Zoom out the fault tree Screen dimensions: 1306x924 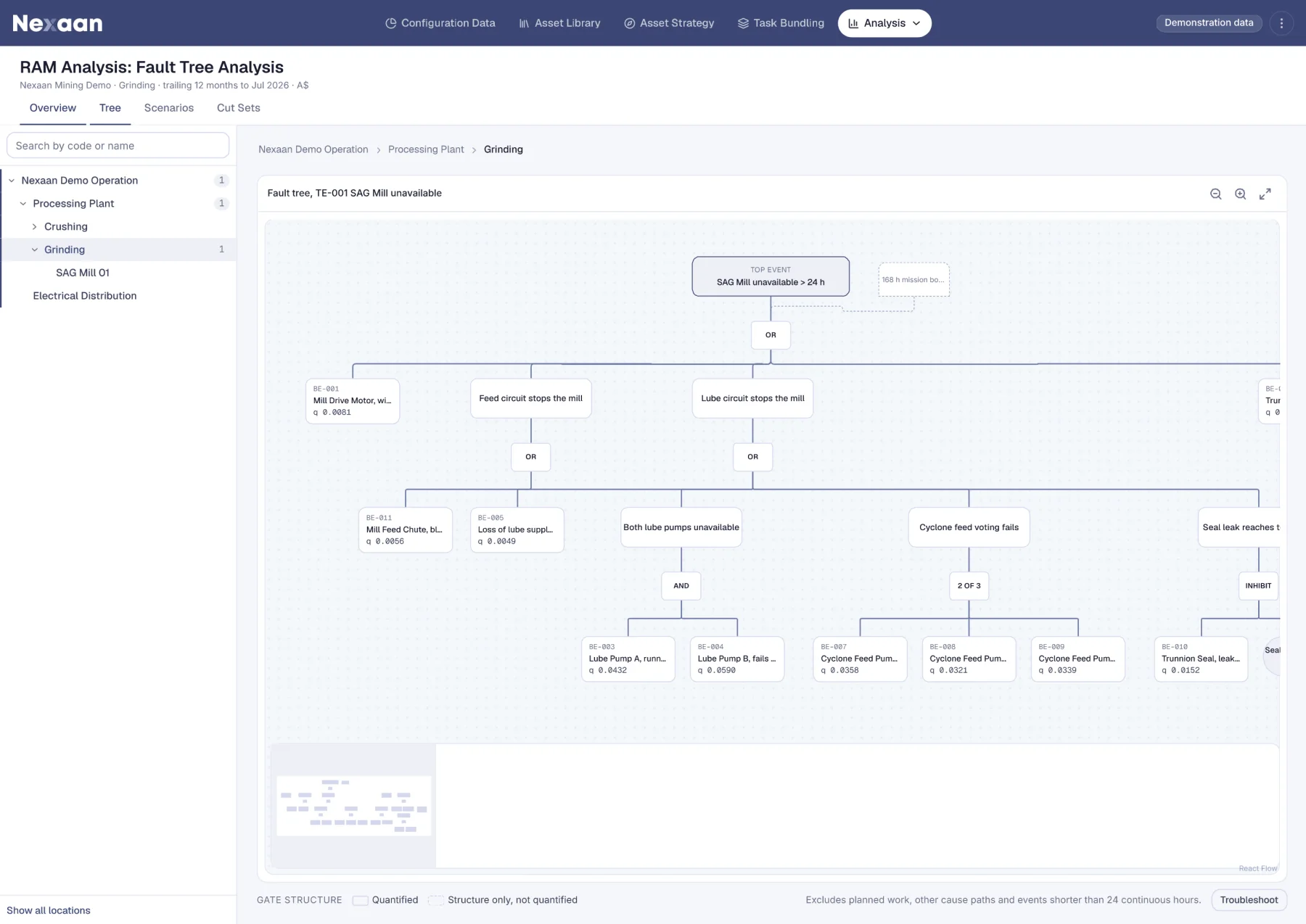[x=1216, y=194]
